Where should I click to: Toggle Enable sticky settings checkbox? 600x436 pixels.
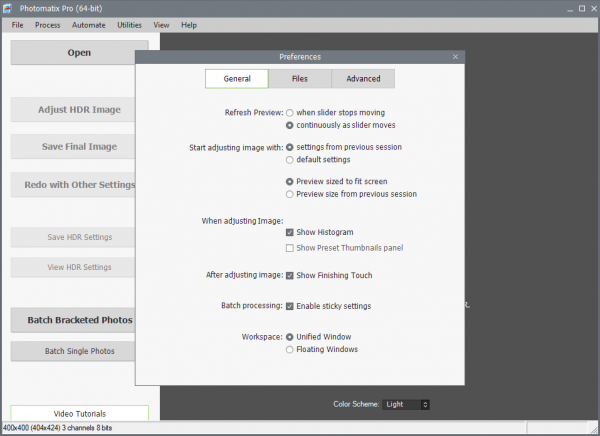(x=290, y=305)
